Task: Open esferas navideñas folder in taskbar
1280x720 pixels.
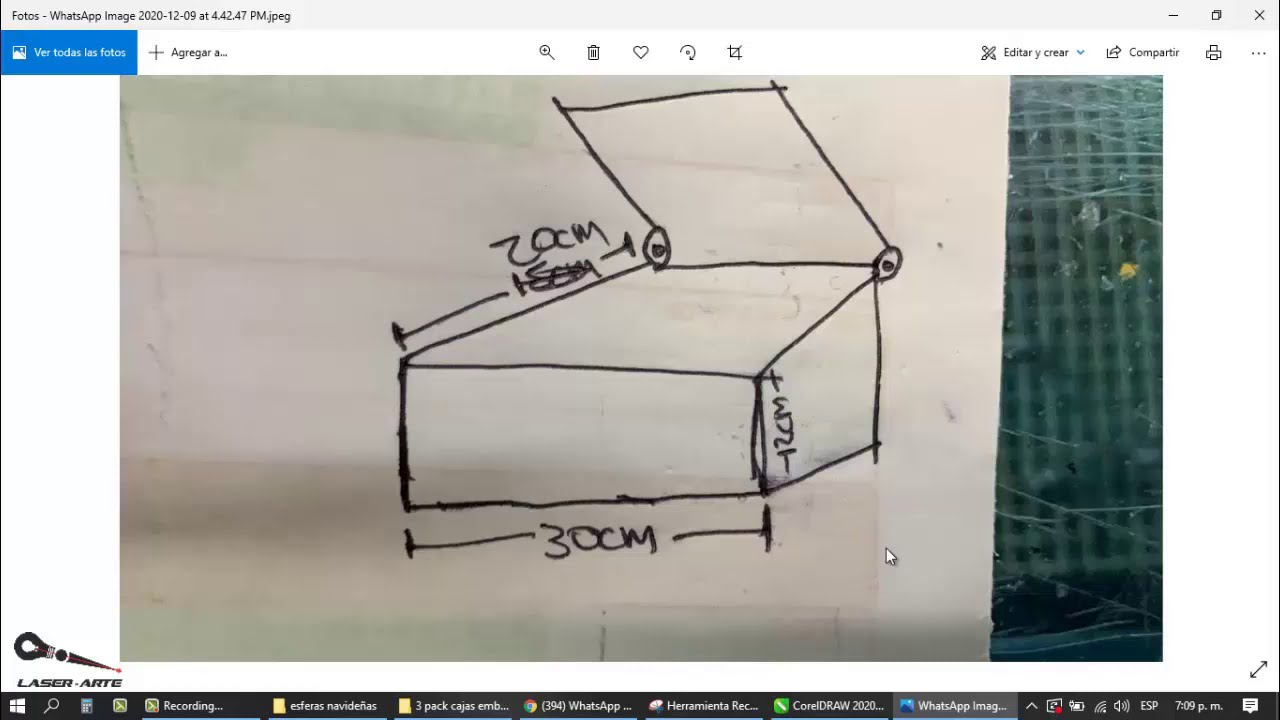Action: tap(326, 705)
